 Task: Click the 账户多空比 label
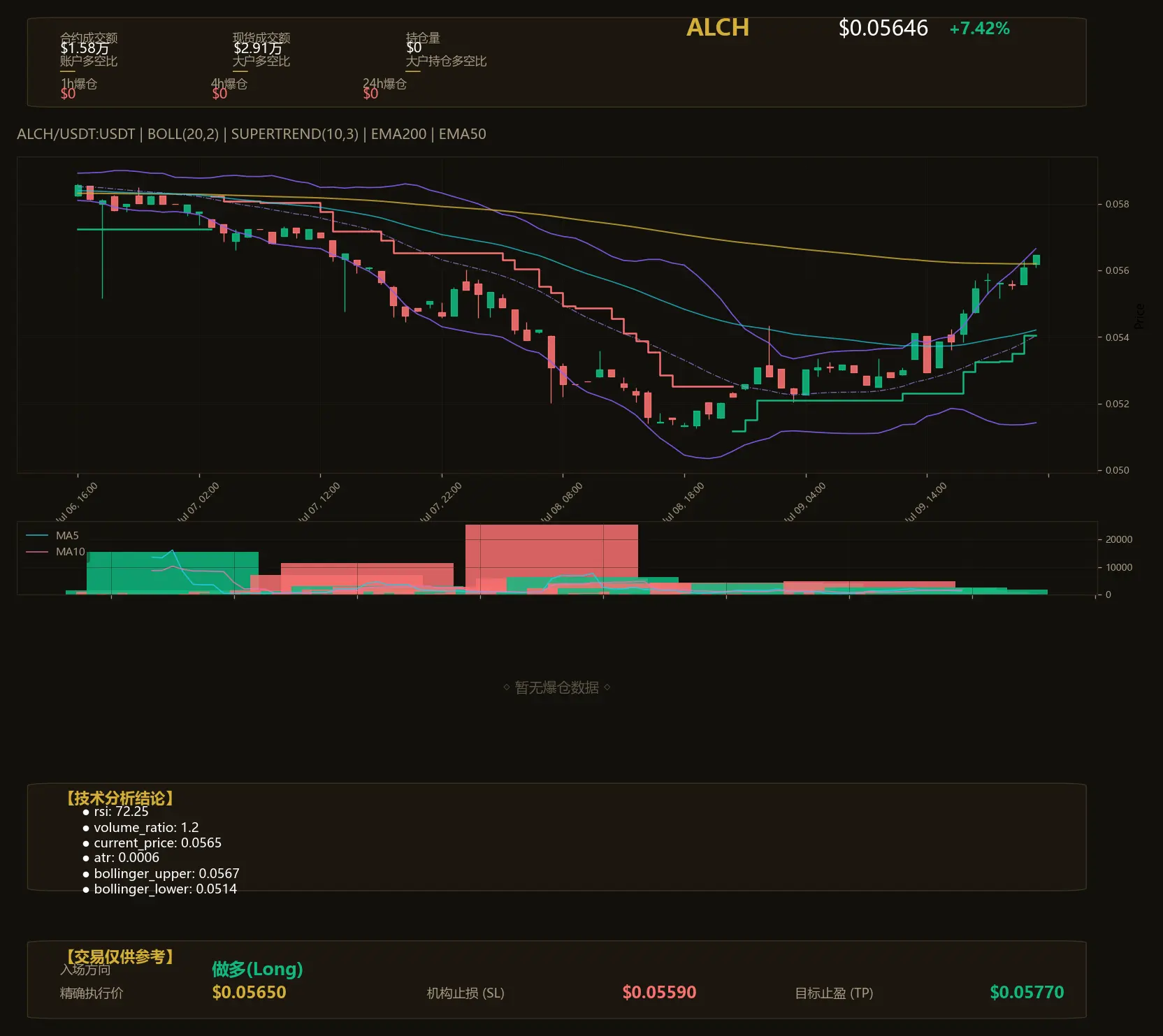pos(89,61)
